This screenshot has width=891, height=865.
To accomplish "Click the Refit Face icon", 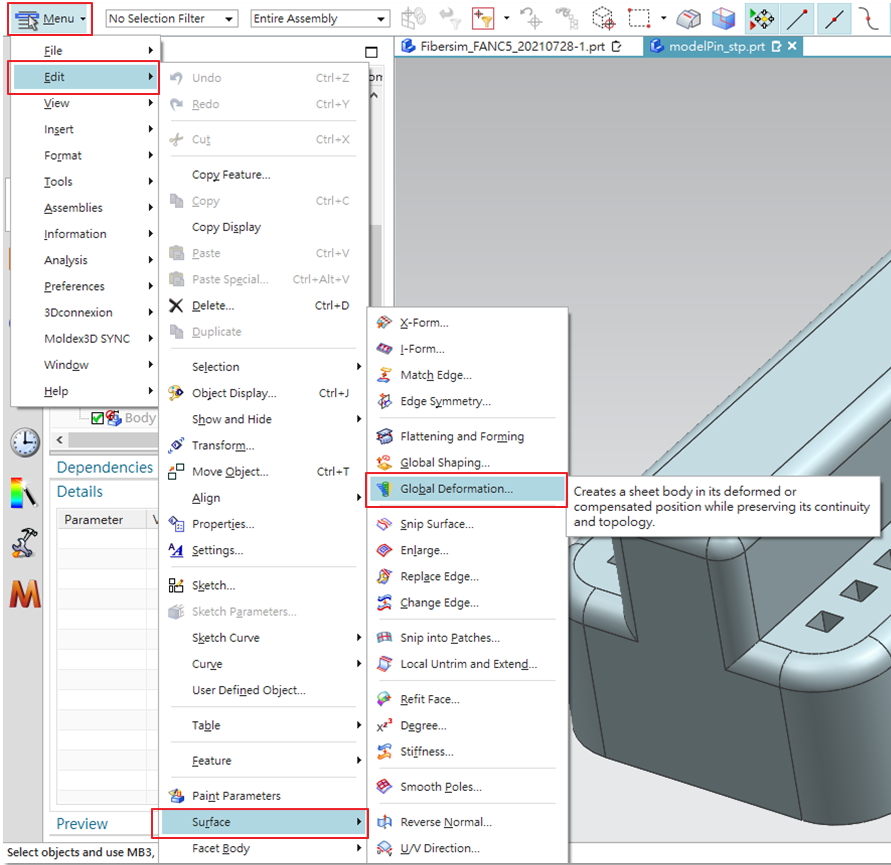I will tap(384, 698).
